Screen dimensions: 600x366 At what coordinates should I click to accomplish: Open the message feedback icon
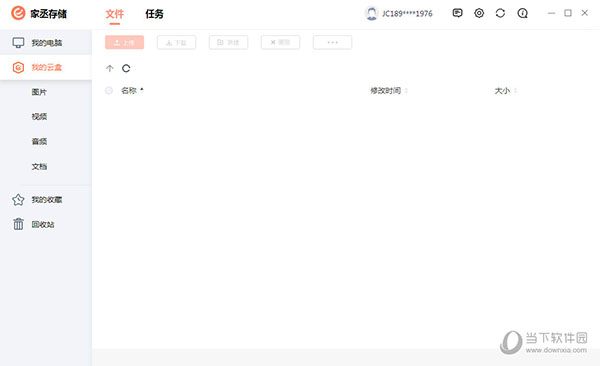[x=457, y=13]
